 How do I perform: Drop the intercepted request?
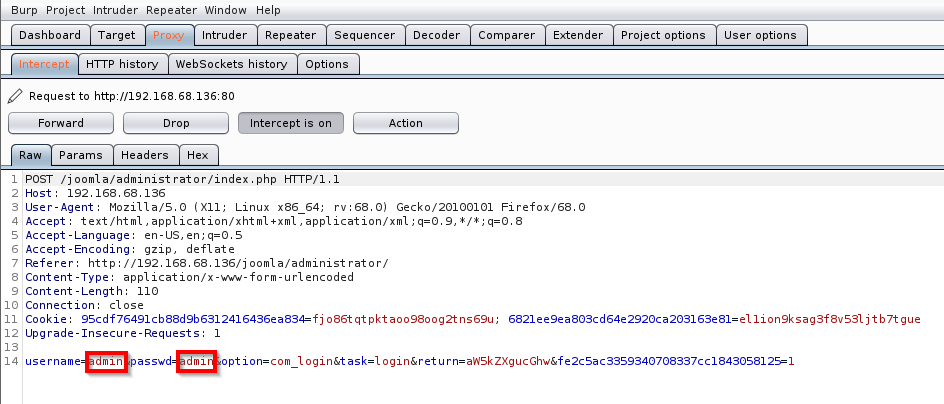pyautogui.click(x=176, y=123)
